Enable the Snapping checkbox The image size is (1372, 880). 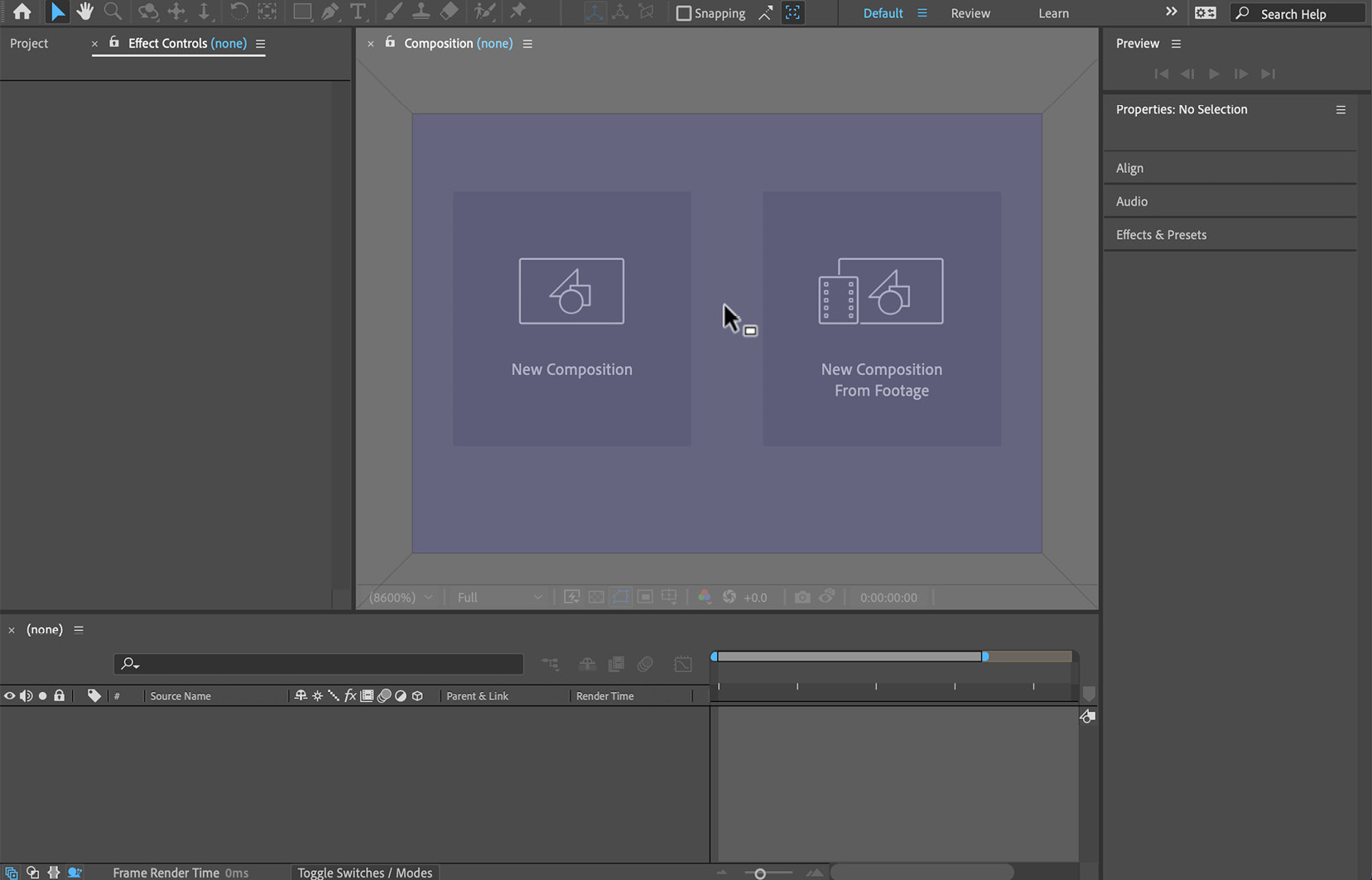pos(683,13)
